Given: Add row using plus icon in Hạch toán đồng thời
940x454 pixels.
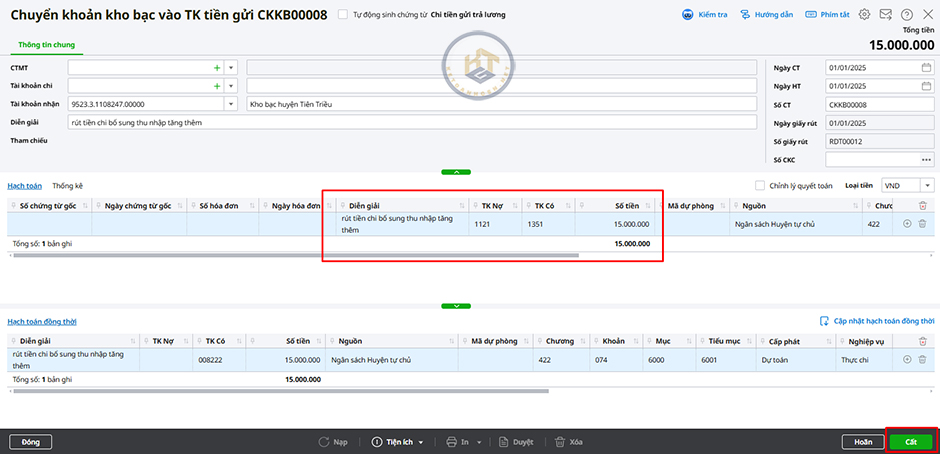Looking at the screenshot, I should 907,359.
